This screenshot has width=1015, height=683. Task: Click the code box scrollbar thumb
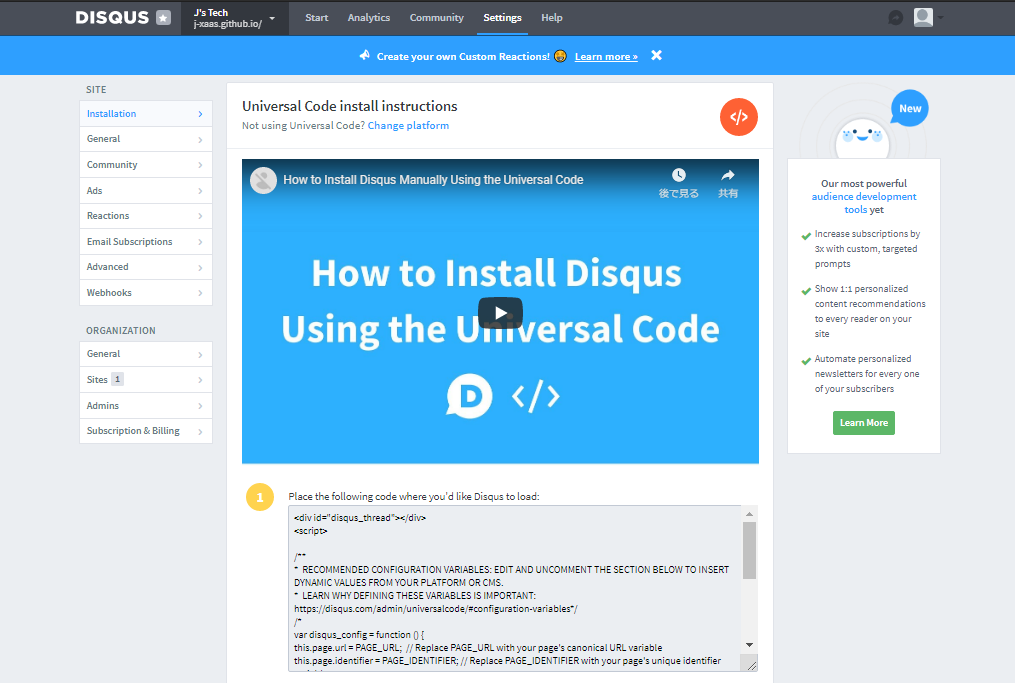coord(750,550)
